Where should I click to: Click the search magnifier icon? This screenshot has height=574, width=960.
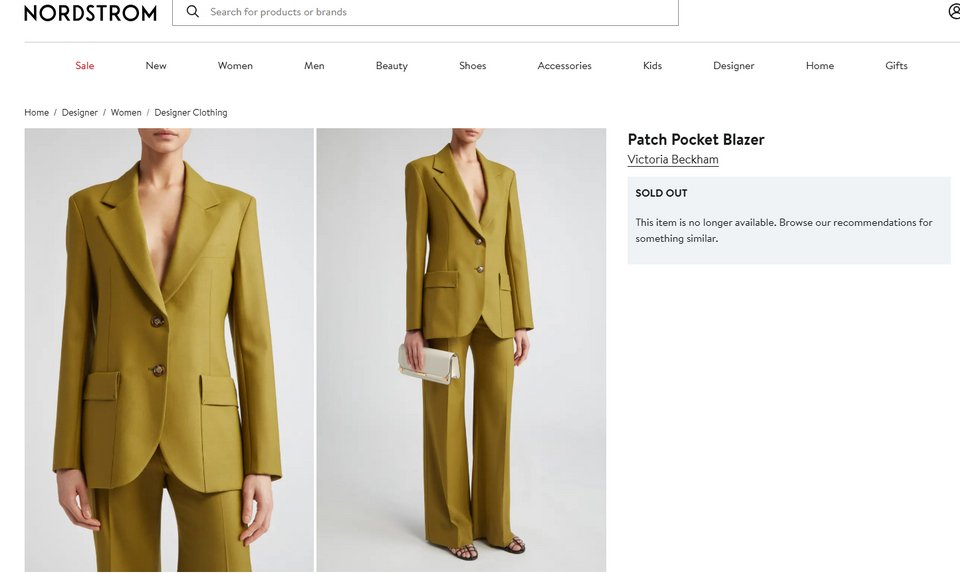[x=193, y=12]
